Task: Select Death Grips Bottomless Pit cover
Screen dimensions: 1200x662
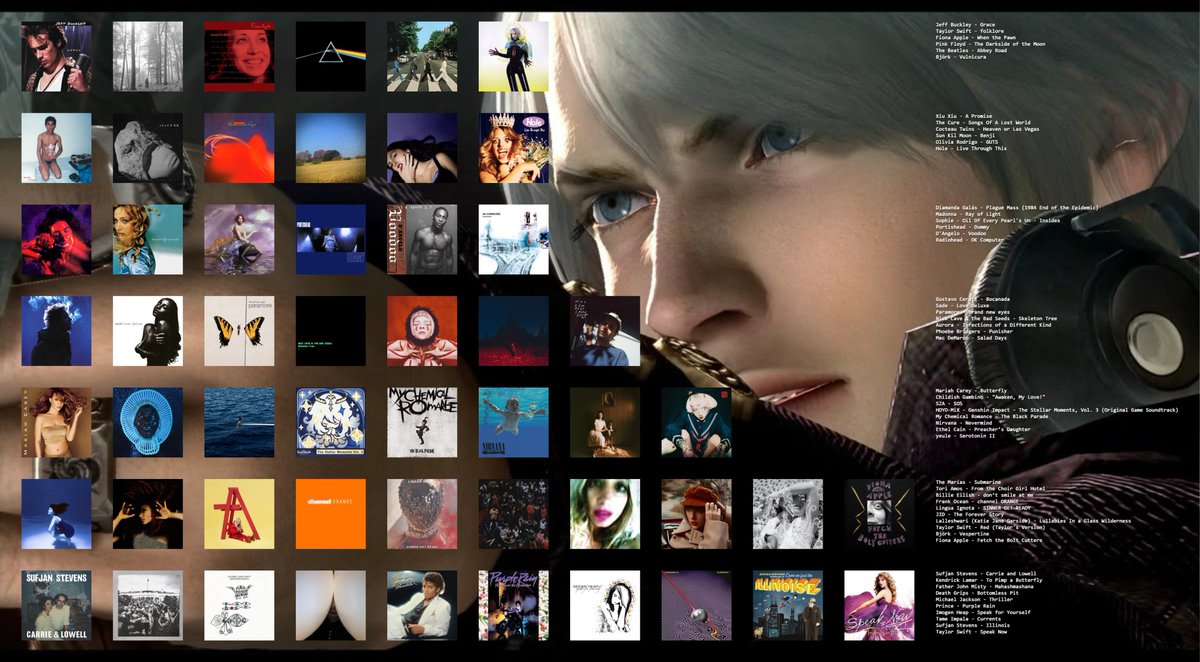Action: coord(331,606)
